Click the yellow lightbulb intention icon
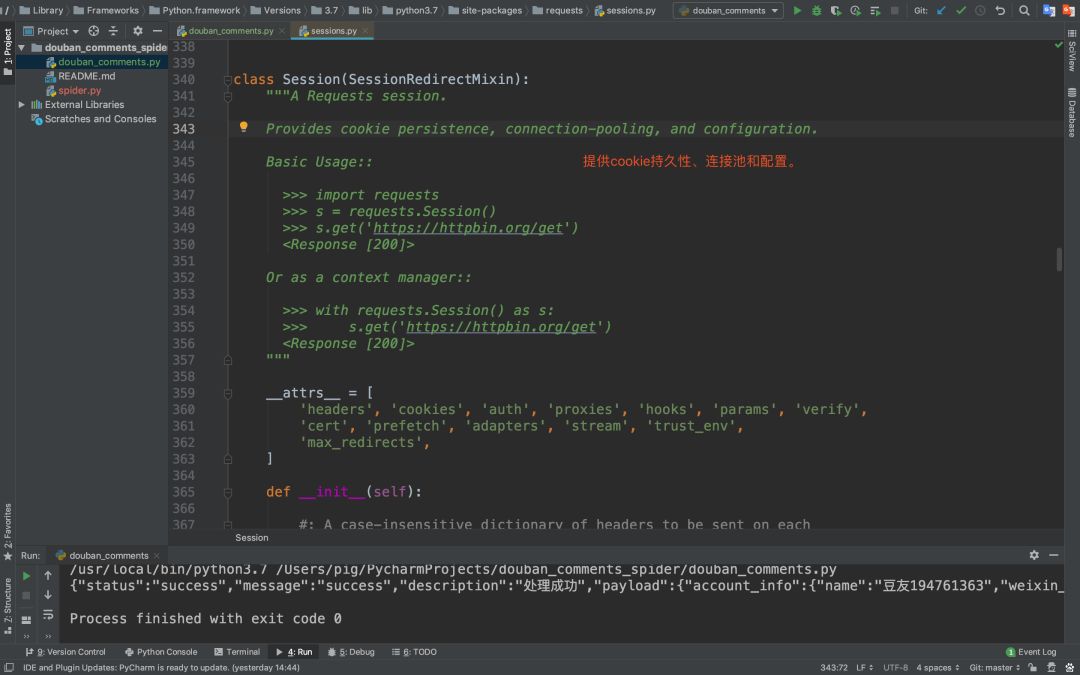1080x675 pixels. click(243, 128)
